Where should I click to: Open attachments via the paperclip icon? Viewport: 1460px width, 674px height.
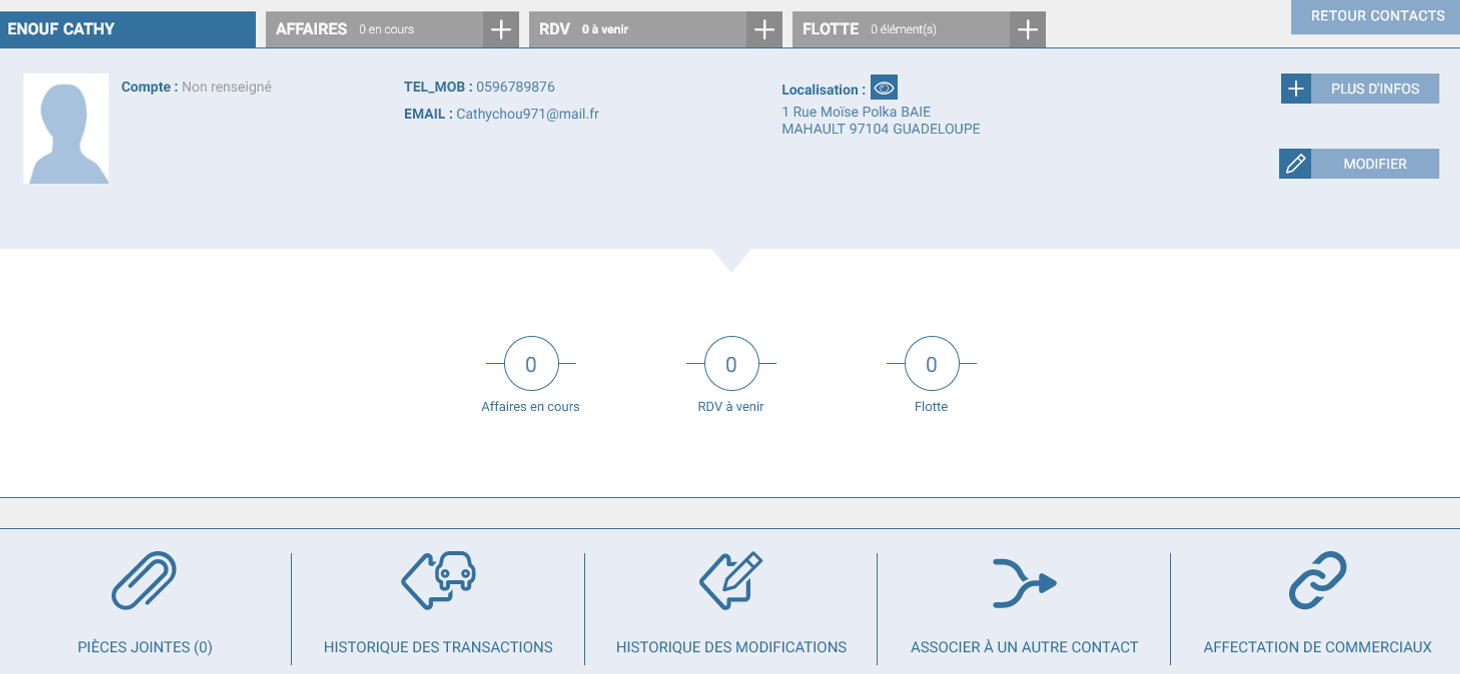point(144,581)
